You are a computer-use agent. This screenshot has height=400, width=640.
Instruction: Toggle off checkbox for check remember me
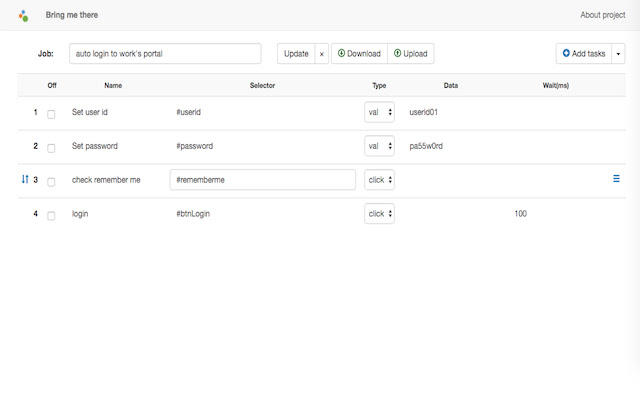coord(51,182)
